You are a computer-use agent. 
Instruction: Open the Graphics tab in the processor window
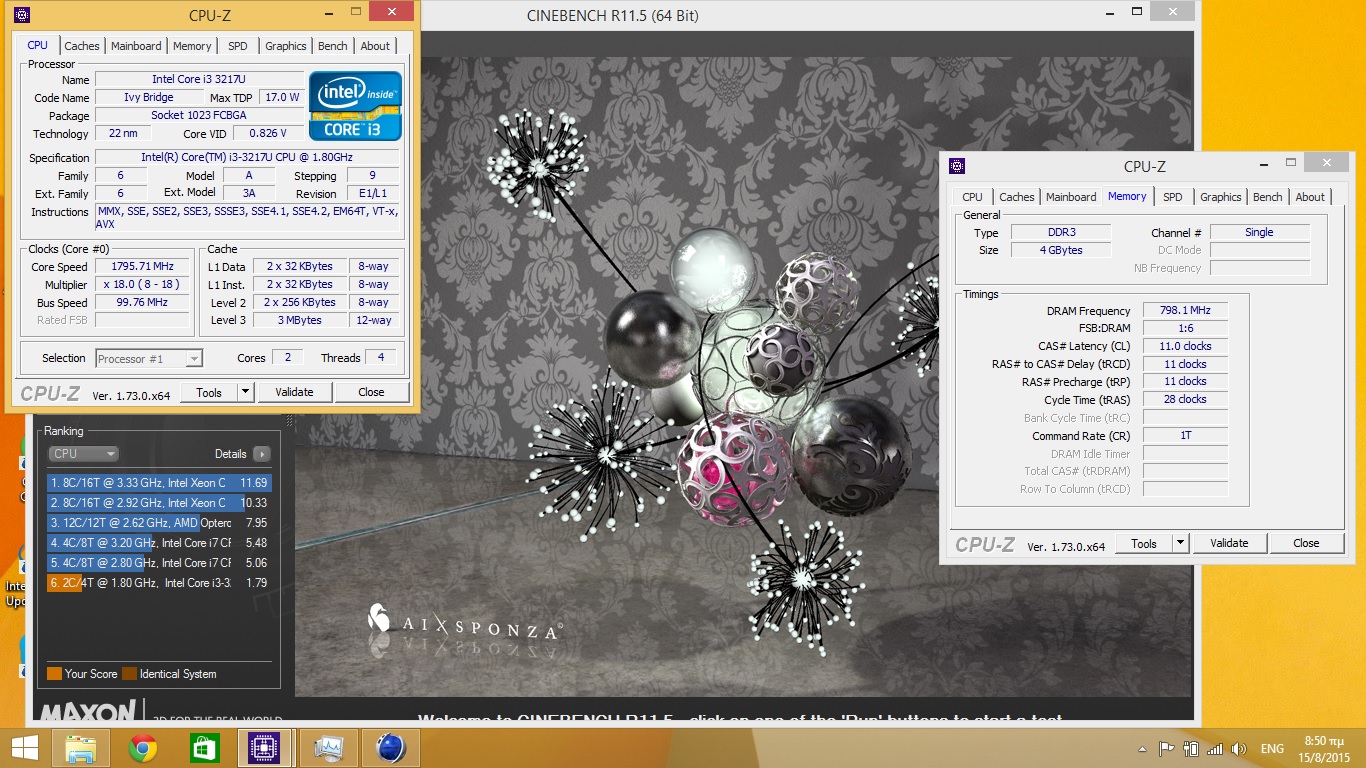pyautogui.click(x=286, y=46)
